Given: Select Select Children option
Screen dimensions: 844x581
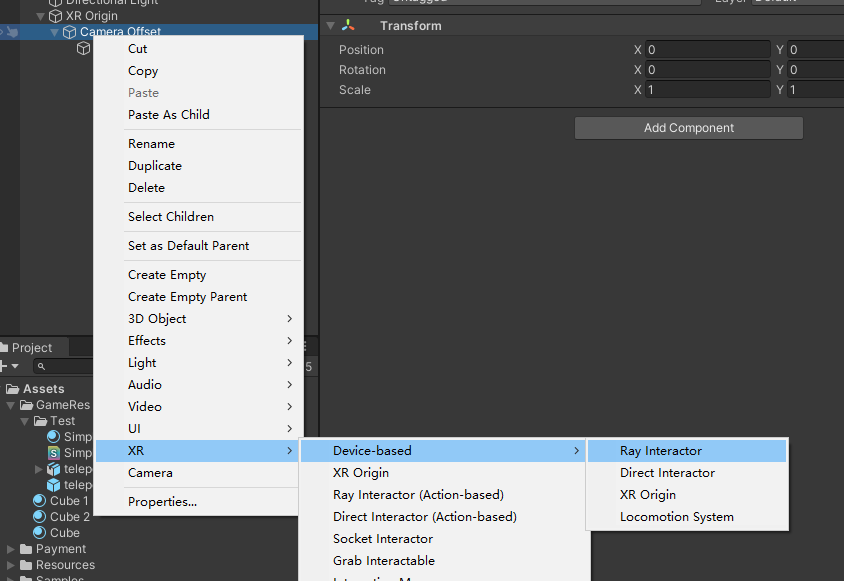Looking at the screenshot, I should (x=199, y=216).
